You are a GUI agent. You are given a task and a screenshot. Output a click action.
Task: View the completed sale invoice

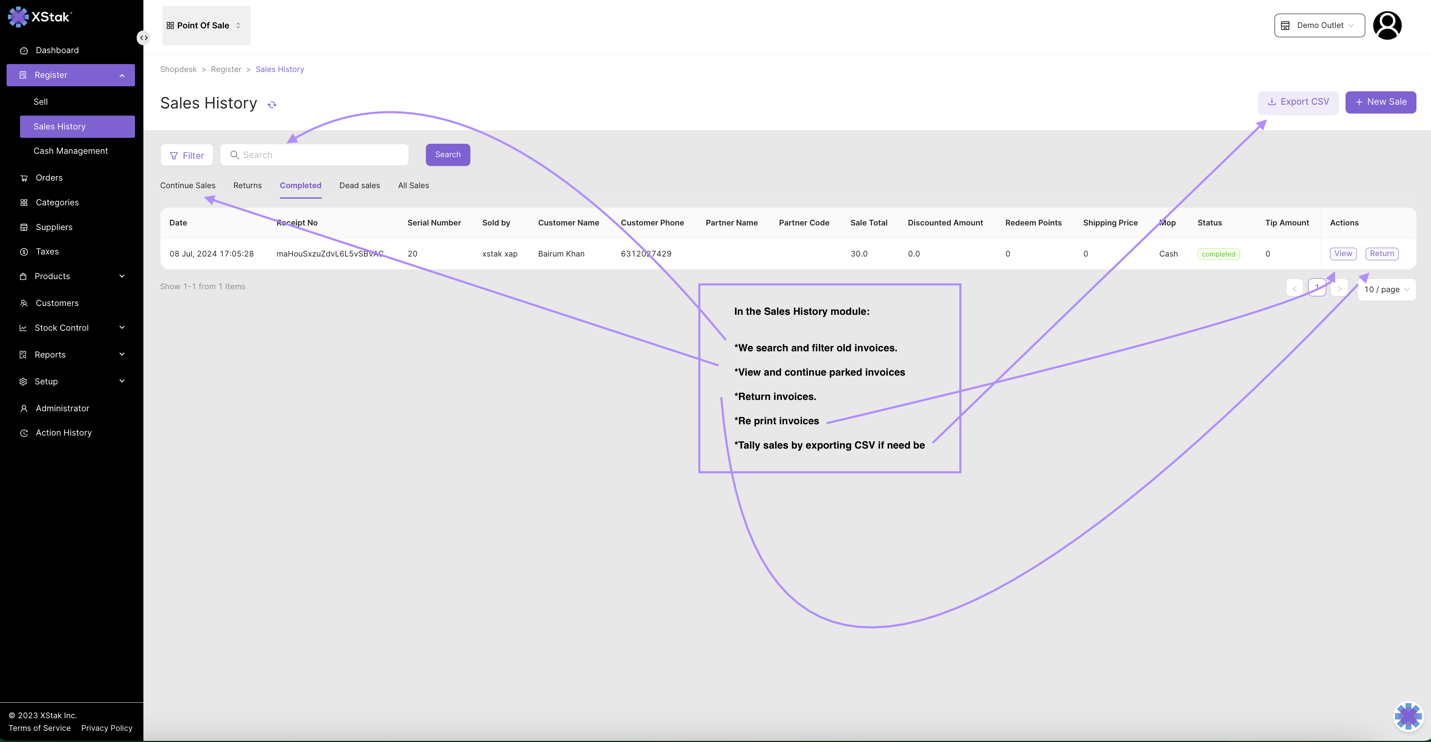point(1342,254)
